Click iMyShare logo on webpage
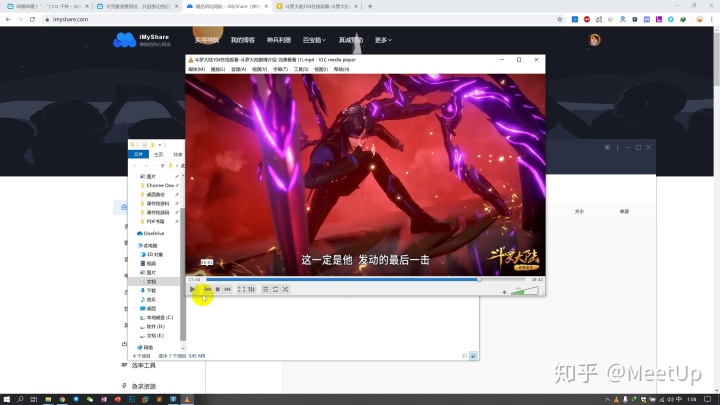This screenshot has width=720, height=405. [x=142, y=40]
